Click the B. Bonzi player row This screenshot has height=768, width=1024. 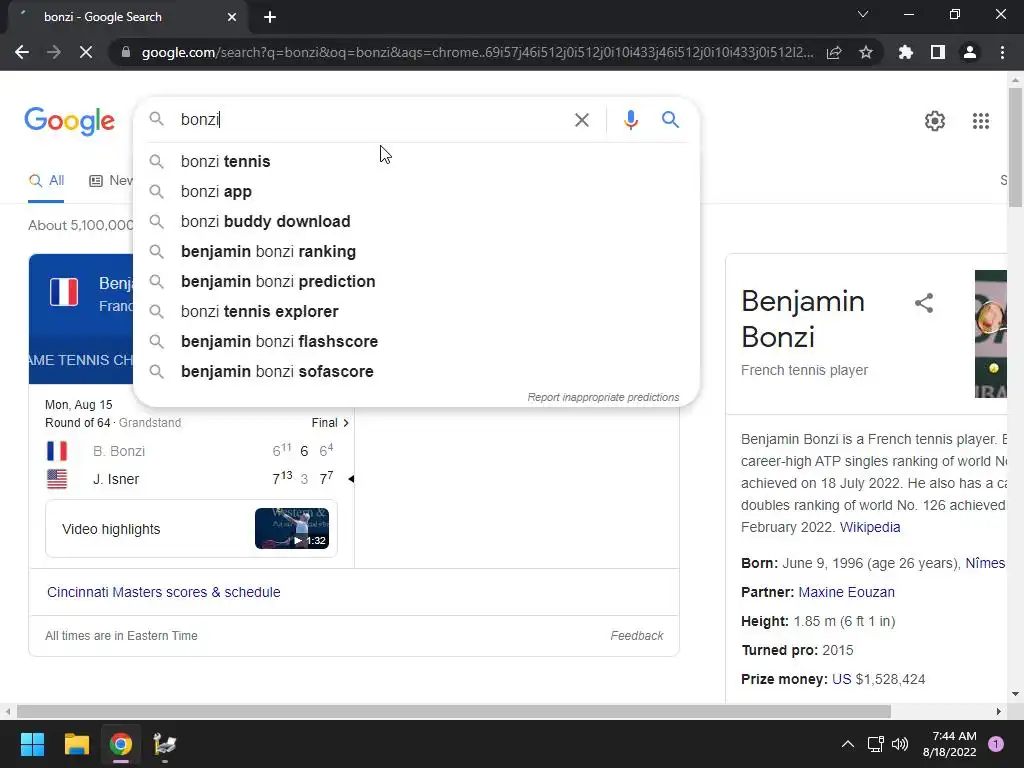pyautogui.click(x=191, y=451)
